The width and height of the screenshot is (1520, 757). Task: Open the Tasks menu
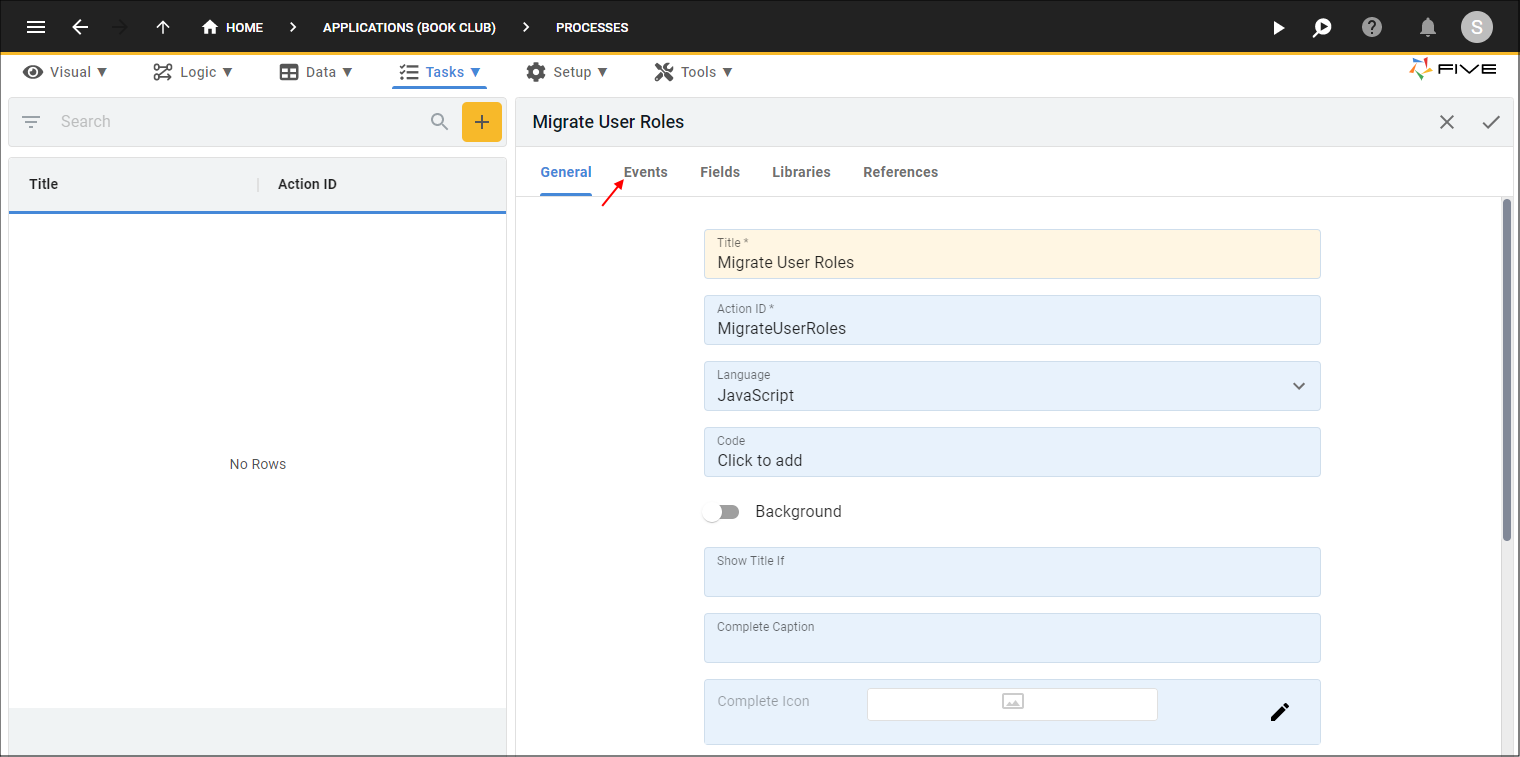coord(440,72)
